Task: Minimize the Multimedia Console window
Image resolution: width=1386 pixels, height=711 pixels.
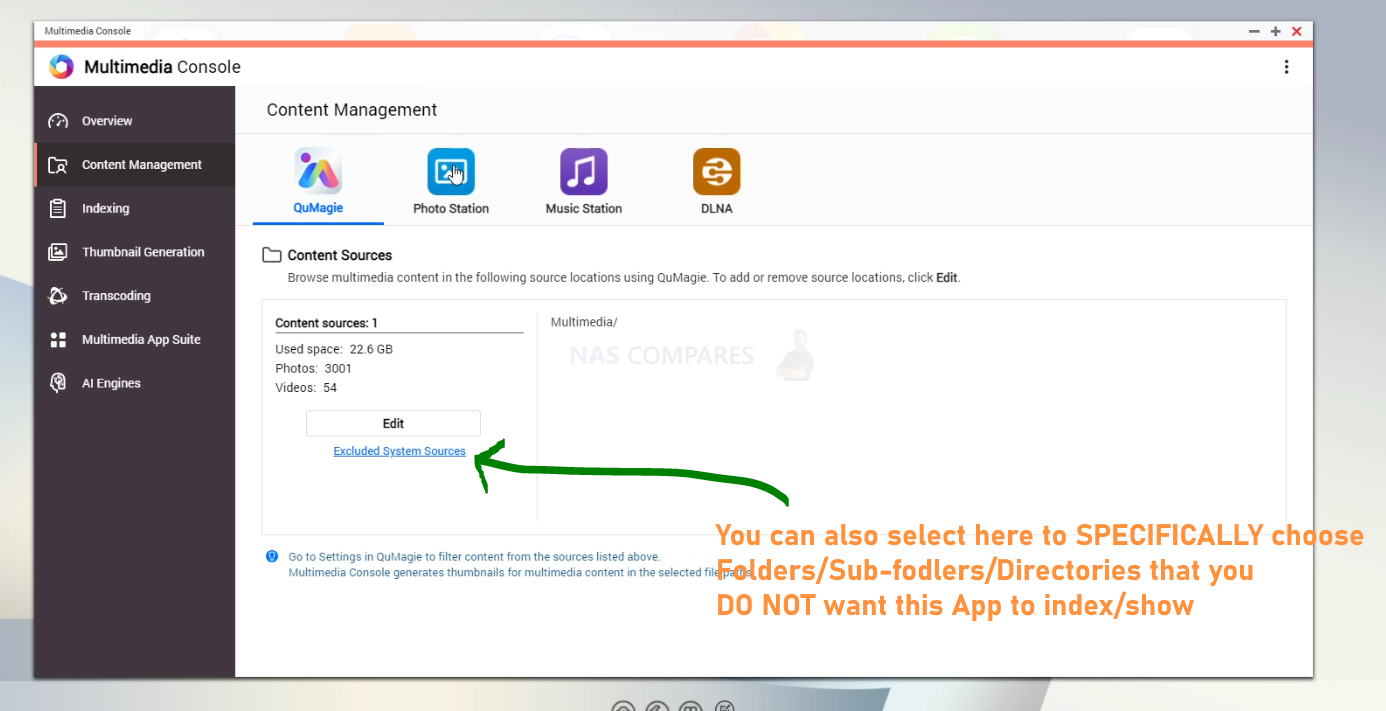Action: (x=1254, y=31)
